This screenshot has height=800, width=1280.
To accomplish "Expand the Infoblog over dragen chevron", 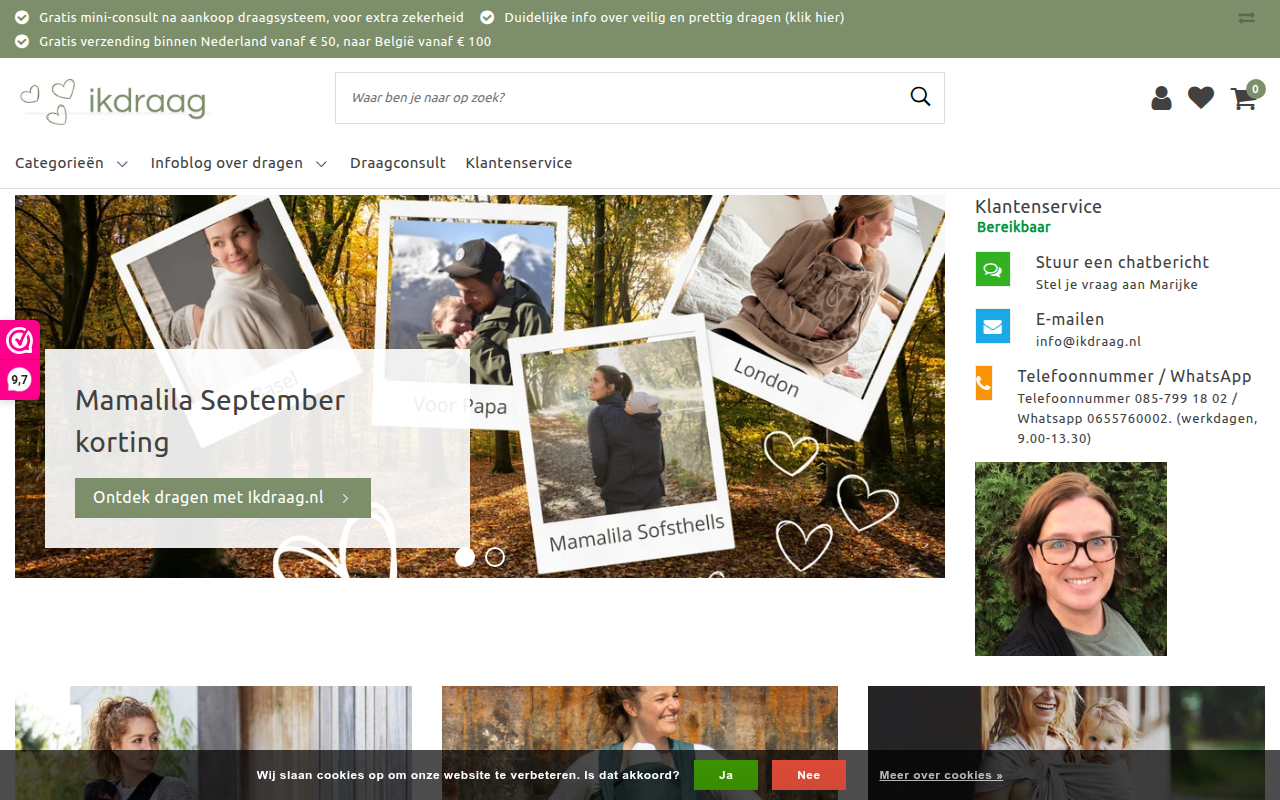I will point(321,164).
